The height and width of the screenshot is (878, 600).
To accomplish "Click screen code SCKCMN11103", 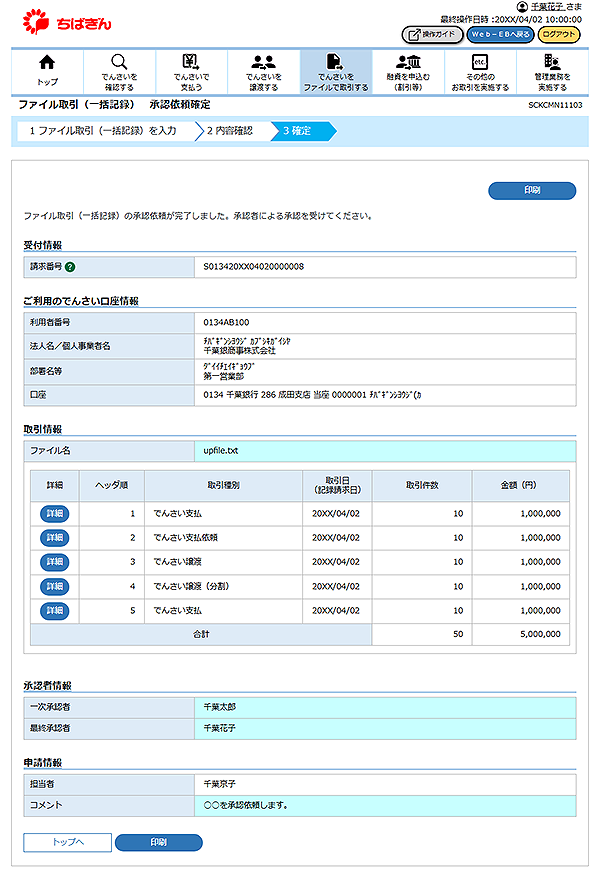I will (555, 105).
